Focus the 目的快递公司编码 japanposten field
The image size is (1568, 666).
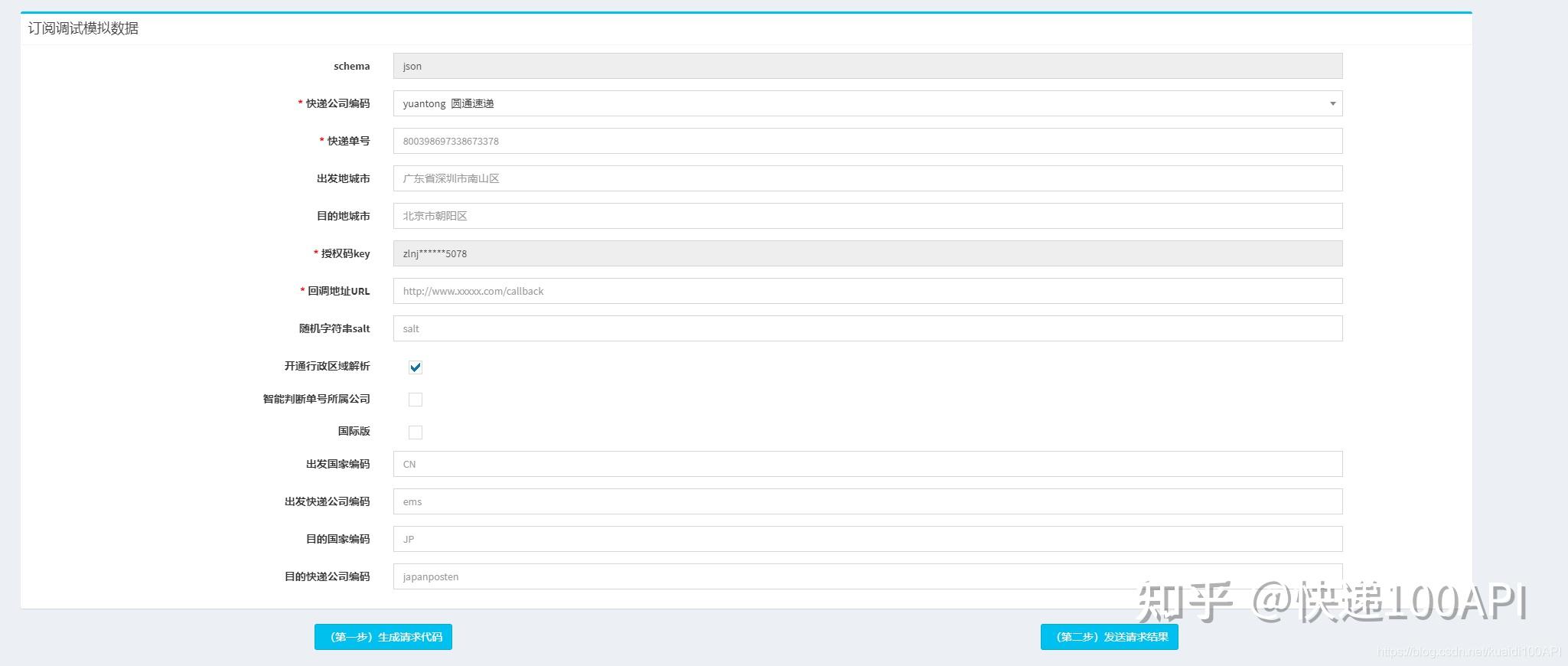(x=868, y=576)
